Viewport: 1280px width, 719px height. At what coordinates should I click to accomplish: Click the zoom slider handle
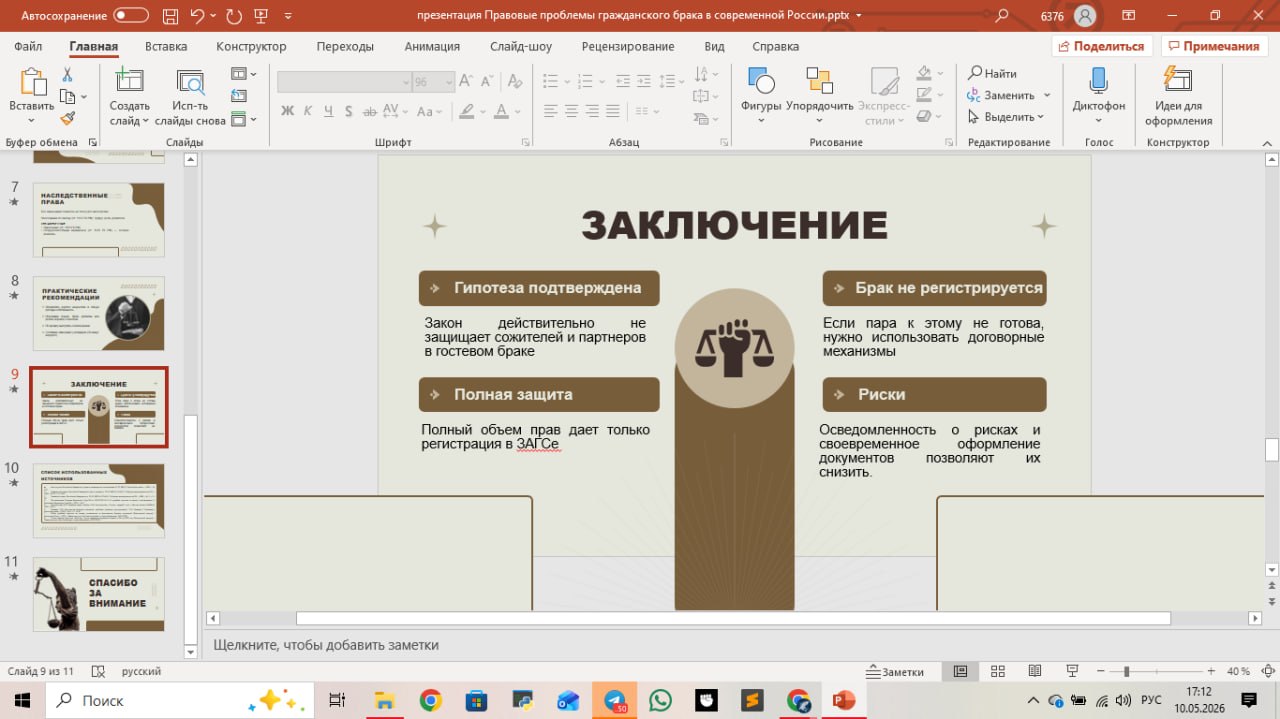click(x=1127, y=671)
